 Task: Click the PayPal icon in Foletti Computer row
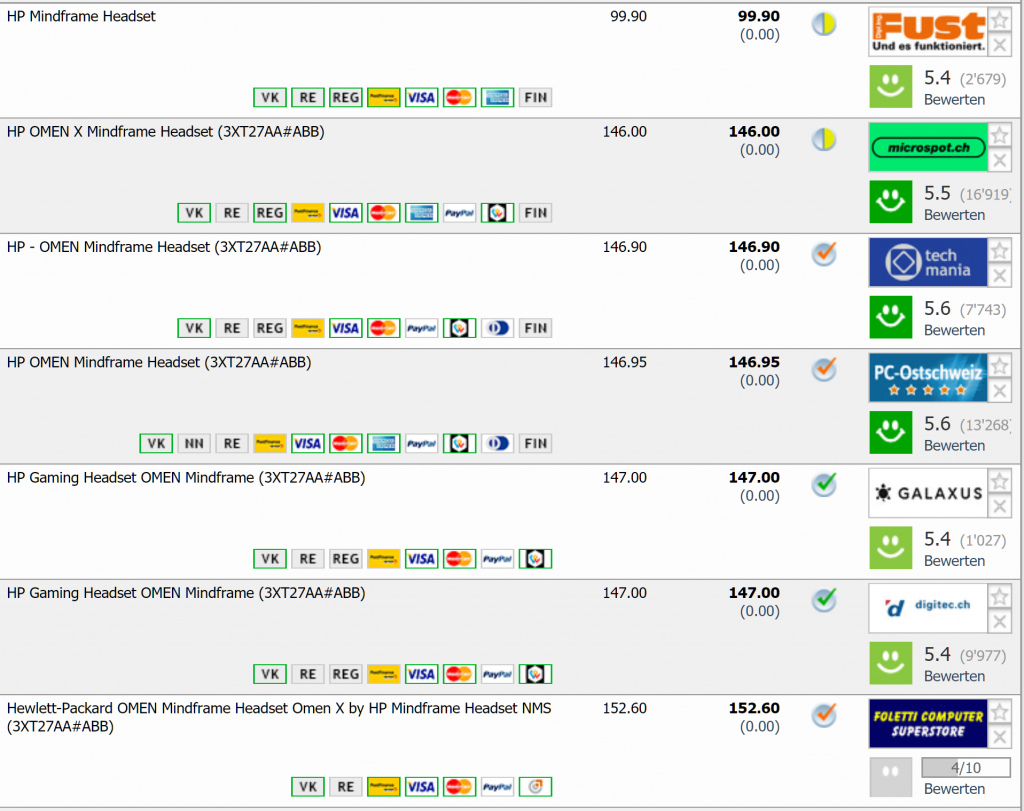[497, 787]
